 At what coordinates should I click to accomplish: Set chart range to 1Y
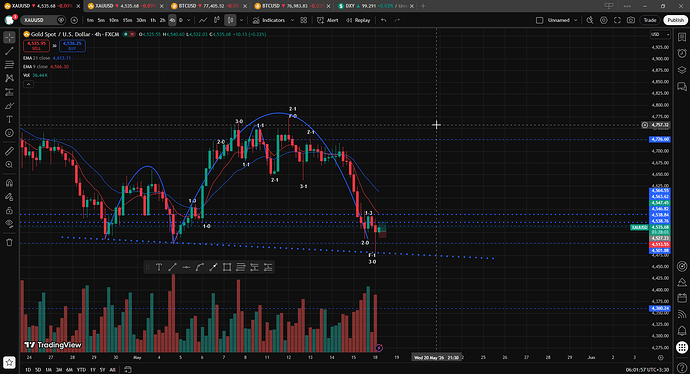(93, 370)
